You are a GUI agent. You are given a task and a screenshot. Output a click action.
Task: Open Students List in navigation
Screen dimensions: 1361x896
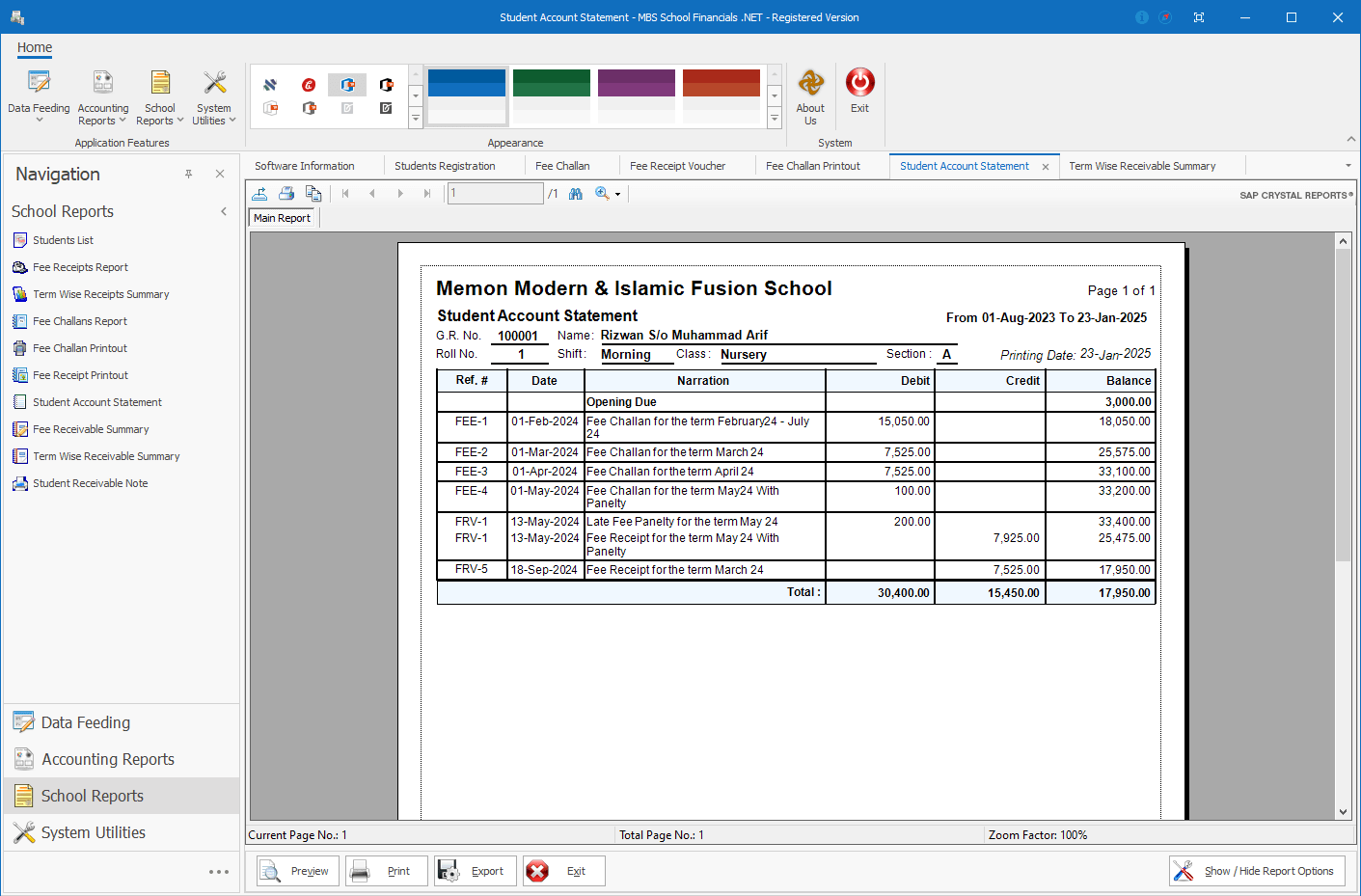pos(63,240)
